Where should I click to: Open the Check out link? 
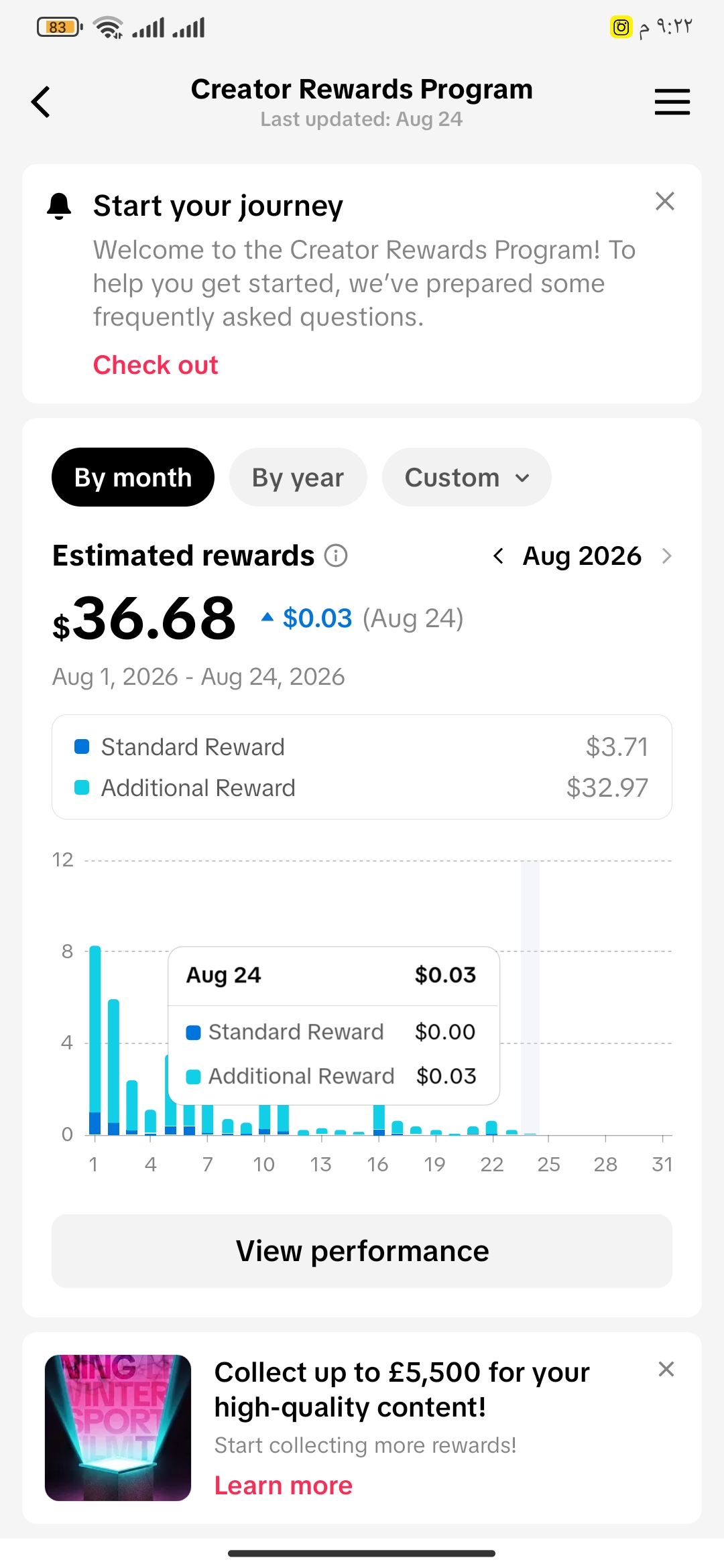pos(156,365)
